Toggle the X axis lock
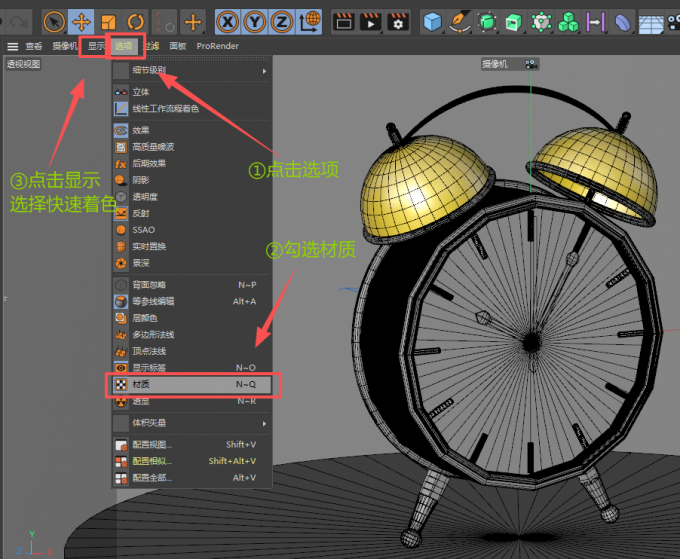Viewport: 680px width, 559px height. click(x=228, y=21)
